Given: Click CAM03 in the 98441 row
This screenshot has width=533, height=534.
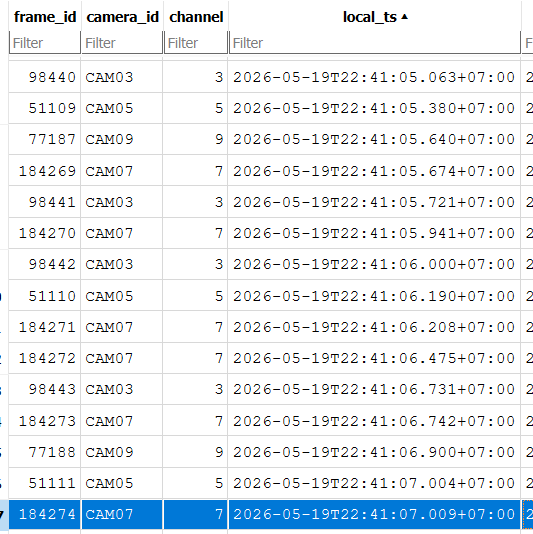Looking at the screenshot, I should [109, 202].
